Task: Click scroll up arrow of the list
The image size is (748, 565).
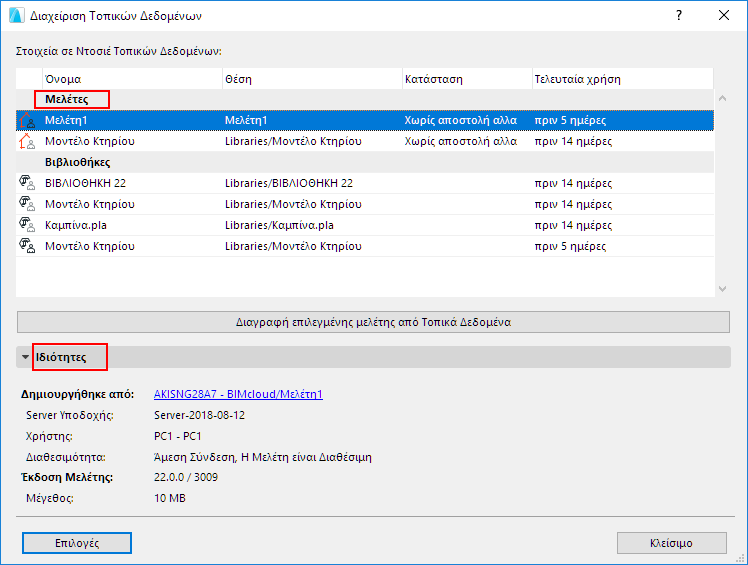Action: pyautogui.click(x=722, y=98)
